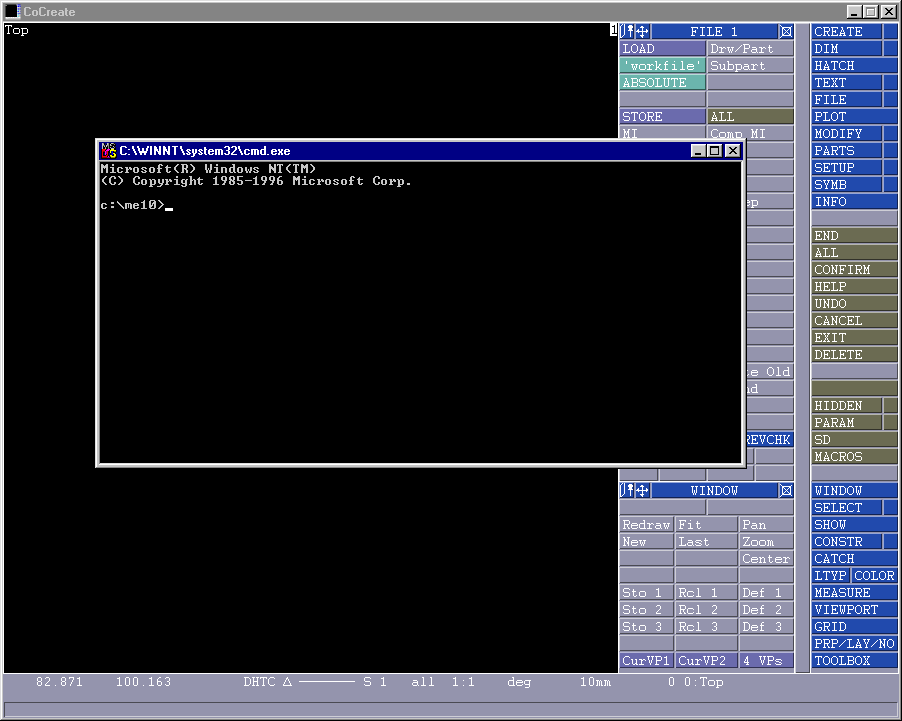Click the cmd.exe title bar icon
Viewport: 902px width, 721px height.
tap(108, 150)
